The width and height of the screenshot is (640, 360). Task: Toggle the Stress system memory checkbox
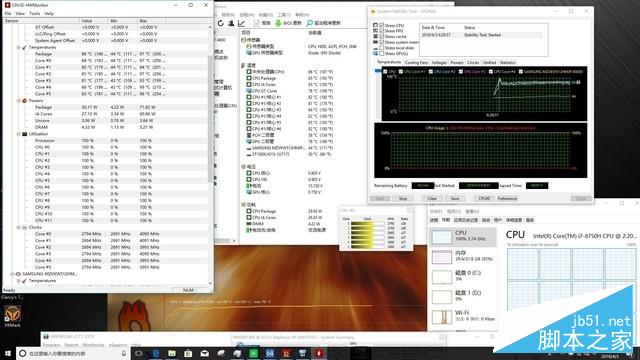(x=382, y=42)
